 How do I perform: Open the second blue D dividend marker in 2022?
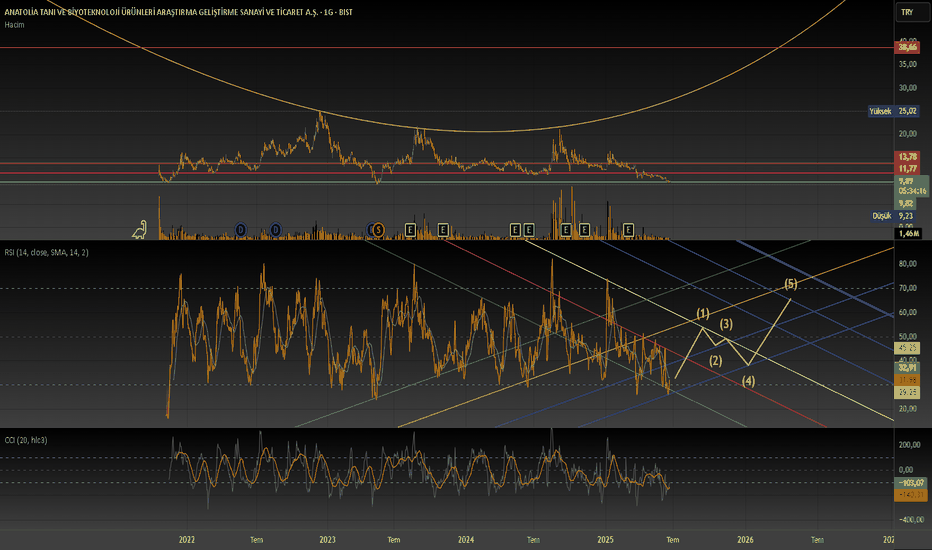(x=275, y=230)
